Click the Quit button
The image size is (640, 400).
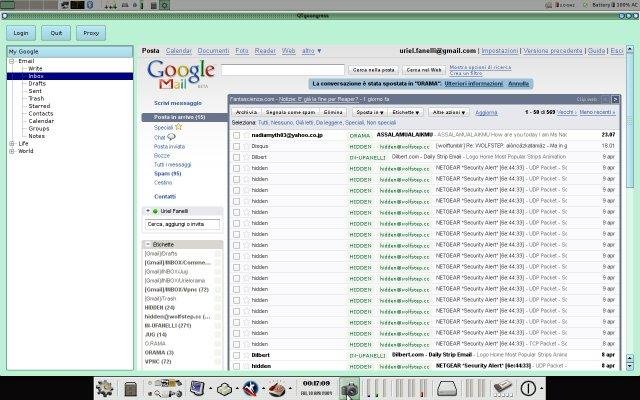point(56,33)
